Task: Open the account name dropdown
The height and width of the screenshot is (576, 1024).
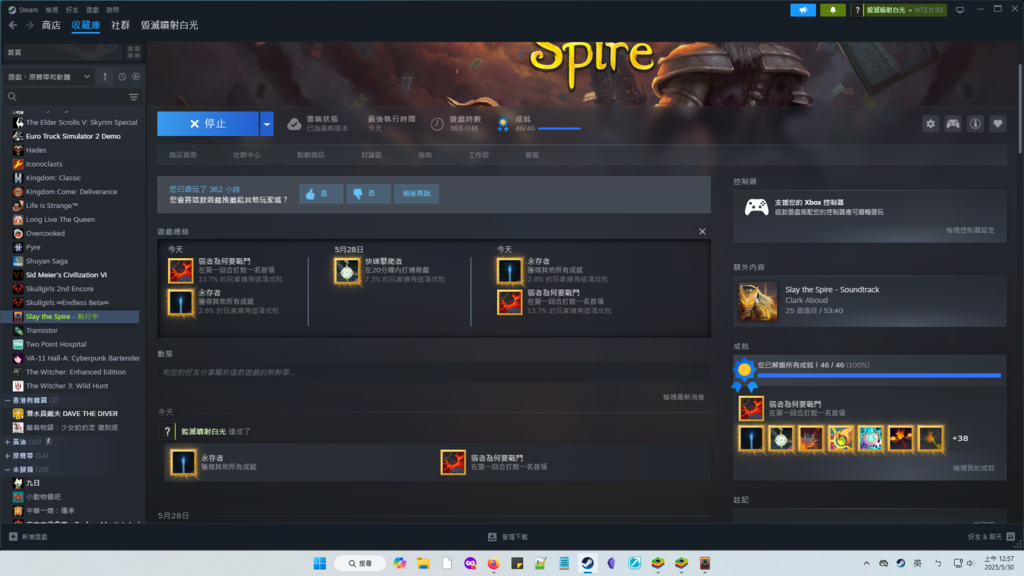Action: click(x=905, y=10)
